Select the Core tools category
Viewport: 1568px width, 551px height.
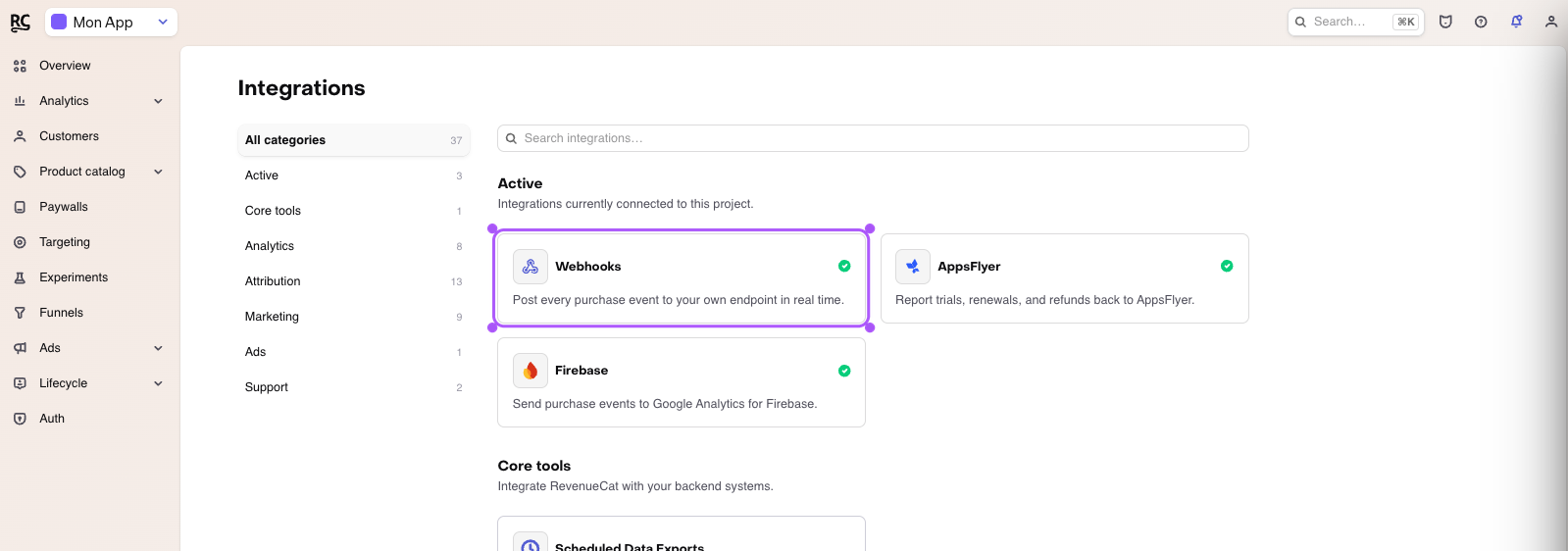353,211
